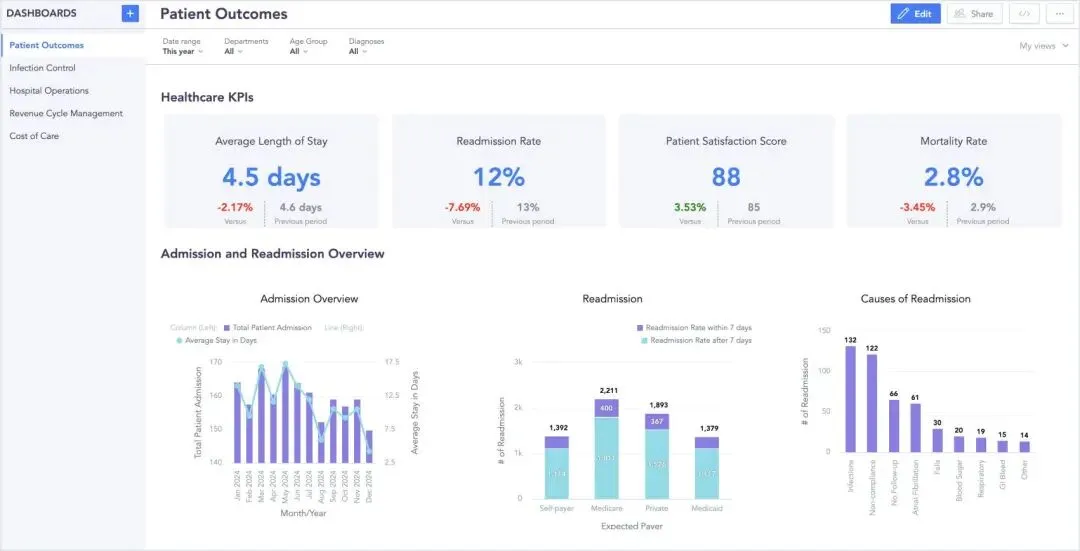This screenshot has width=1080, height=551.
Task: Toggle Readmission Rate after 7 days legend
Action: (696, 340)
